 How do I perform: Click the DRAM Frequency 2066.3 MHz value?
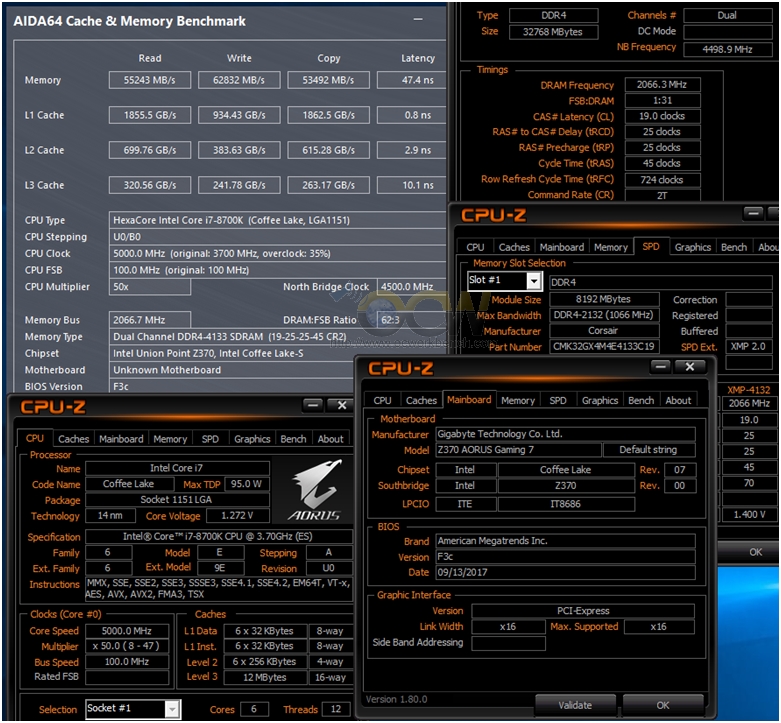tap(662, 85)
